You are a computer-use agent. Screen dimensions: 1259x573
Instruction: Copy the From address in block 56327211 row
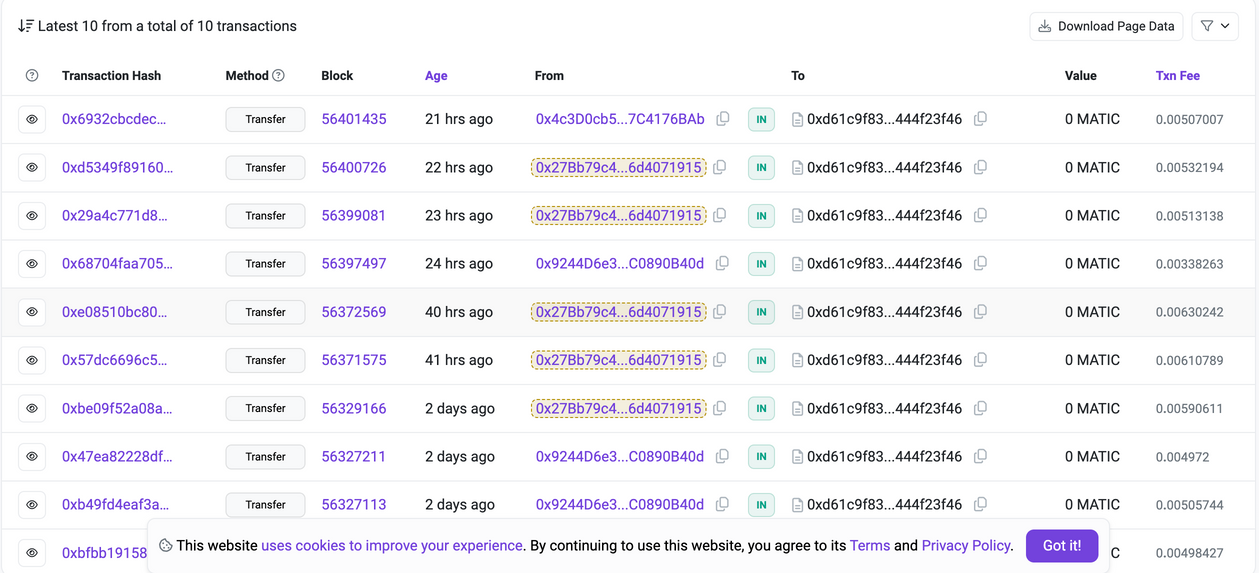(722, 456)
